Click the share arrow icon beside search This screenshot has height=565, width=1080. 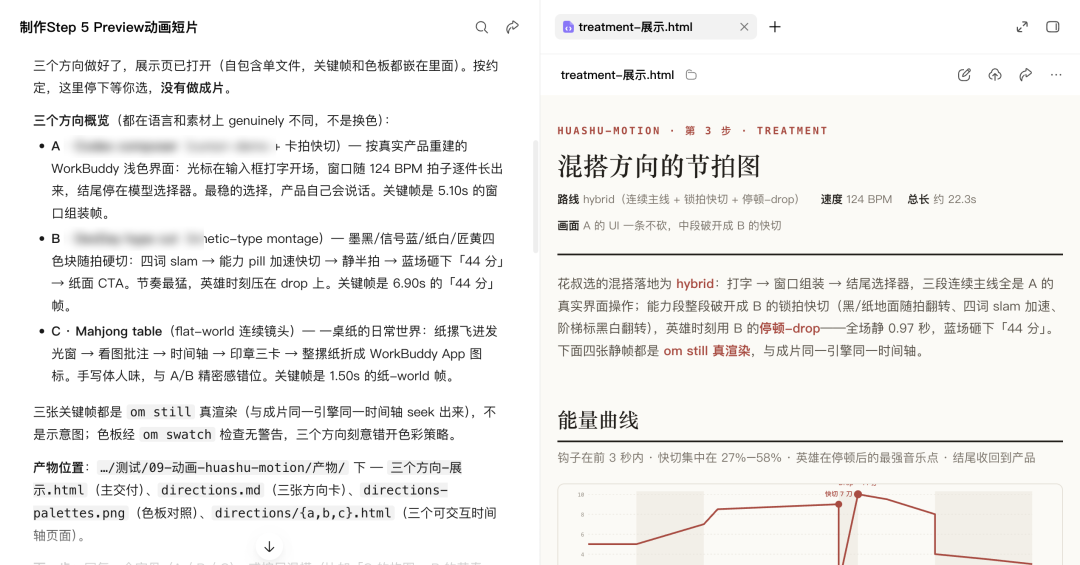(512, 27)
